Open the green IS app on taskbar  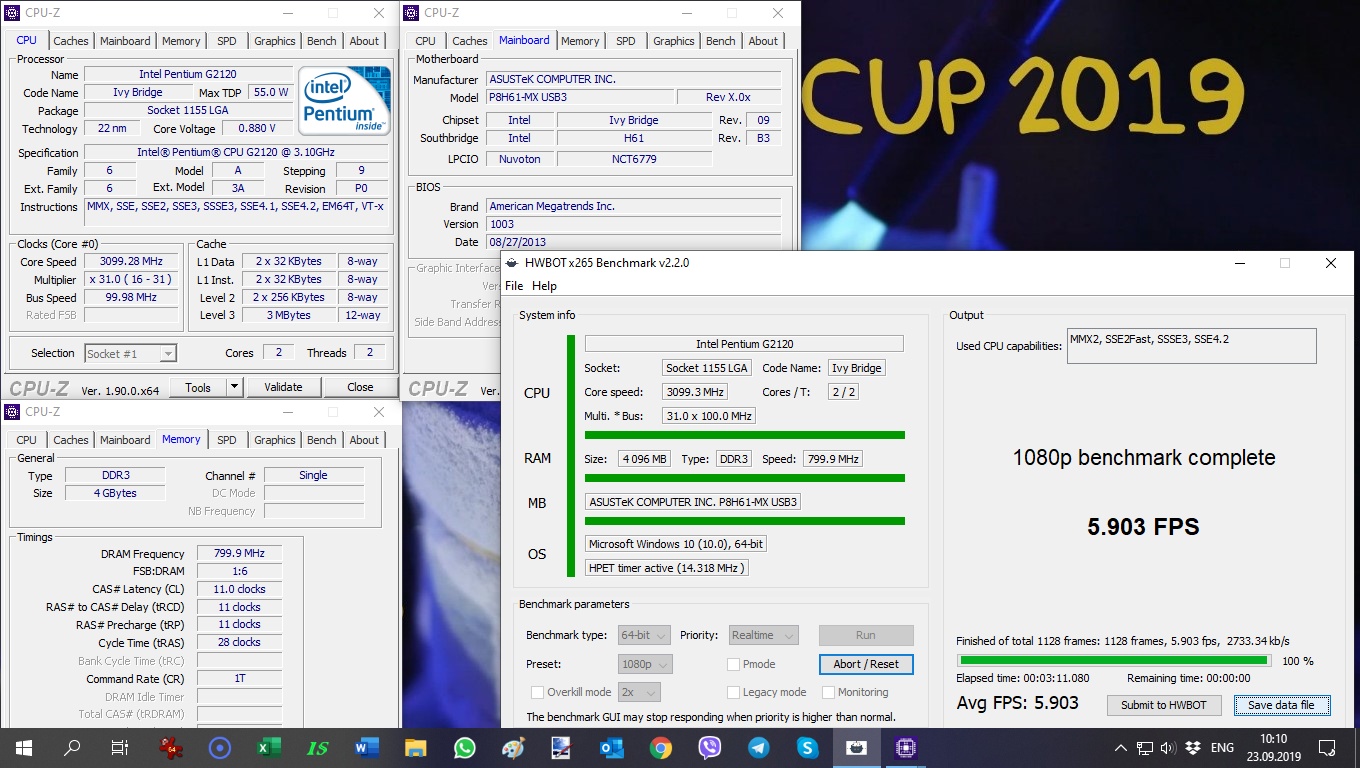click(318, 747)
